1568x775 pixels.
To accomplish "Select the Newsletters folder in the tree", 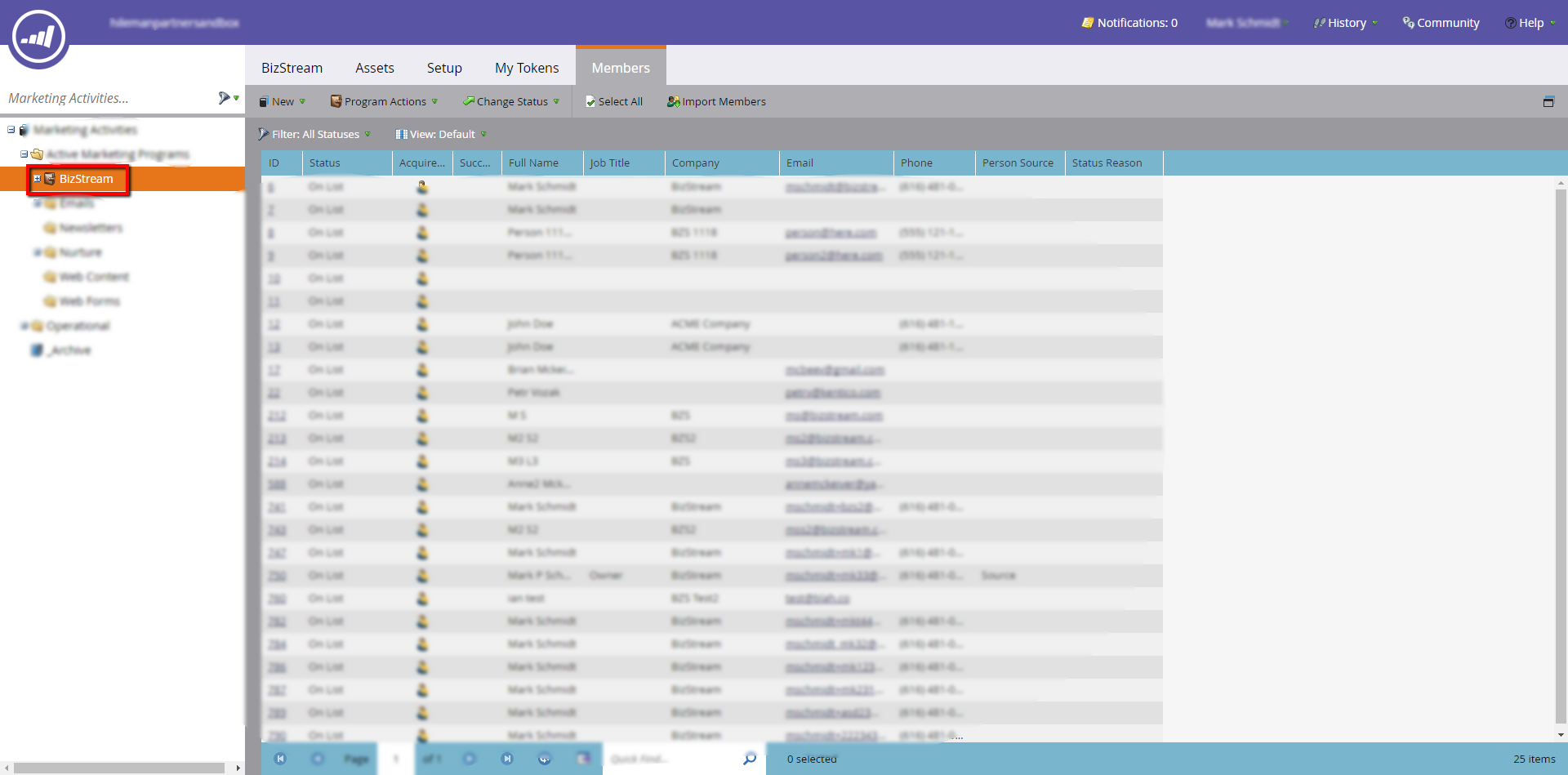I will tap(91, 228).
